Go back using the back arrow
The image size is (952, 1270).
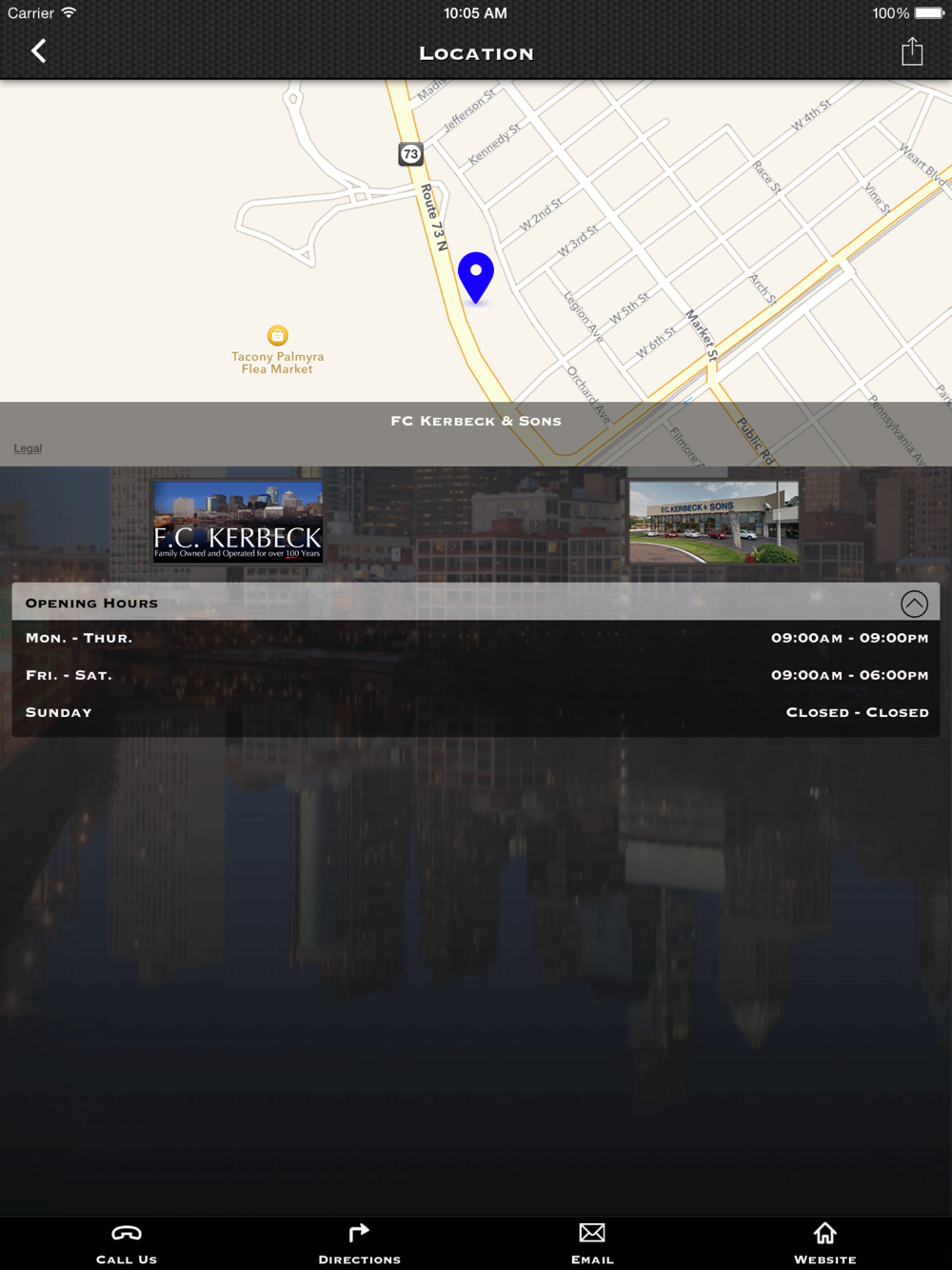(x=39, y=51)
